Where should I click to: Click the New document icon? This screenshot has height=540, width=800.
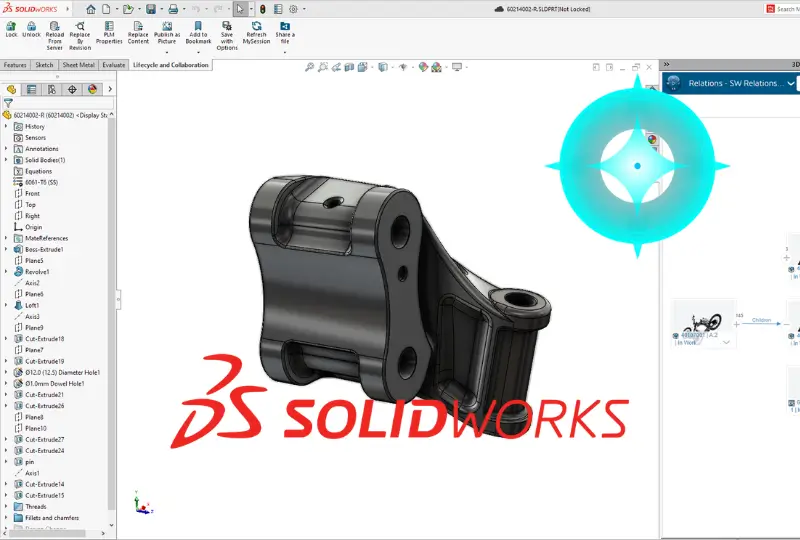(106, 9)
